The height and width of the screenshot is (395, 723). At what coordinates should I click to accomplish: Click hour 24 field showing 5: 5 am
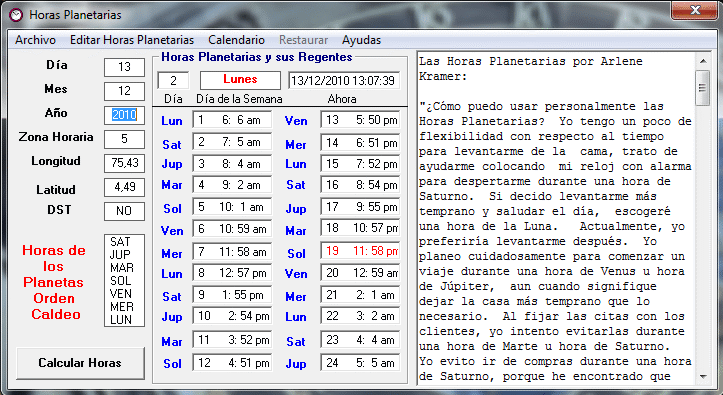[361, 363]
